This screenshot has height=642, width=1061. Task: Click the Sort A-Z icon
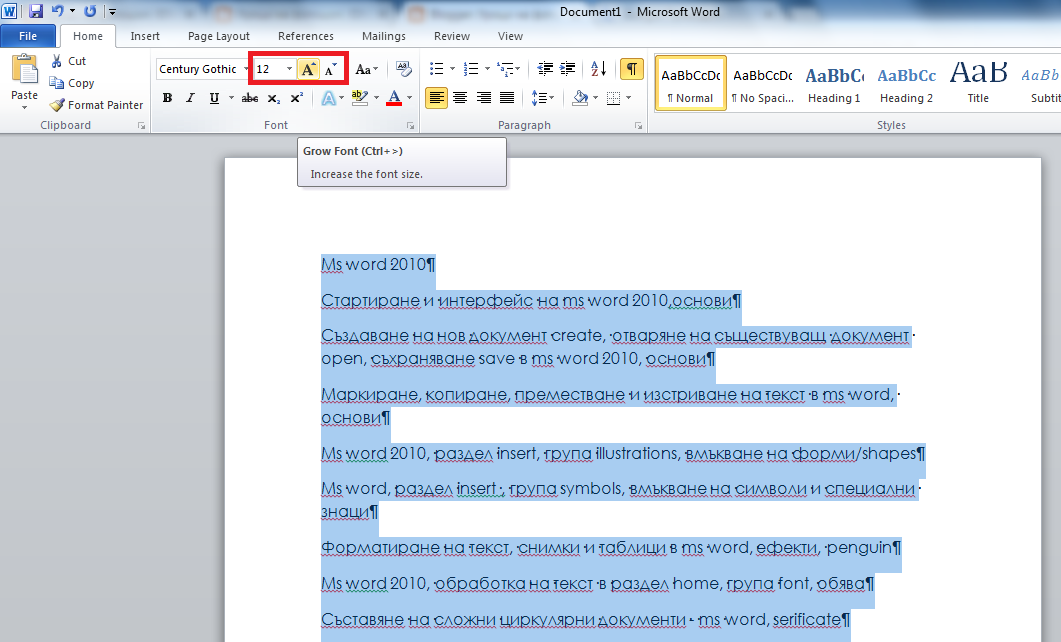[x=598, y=68]
